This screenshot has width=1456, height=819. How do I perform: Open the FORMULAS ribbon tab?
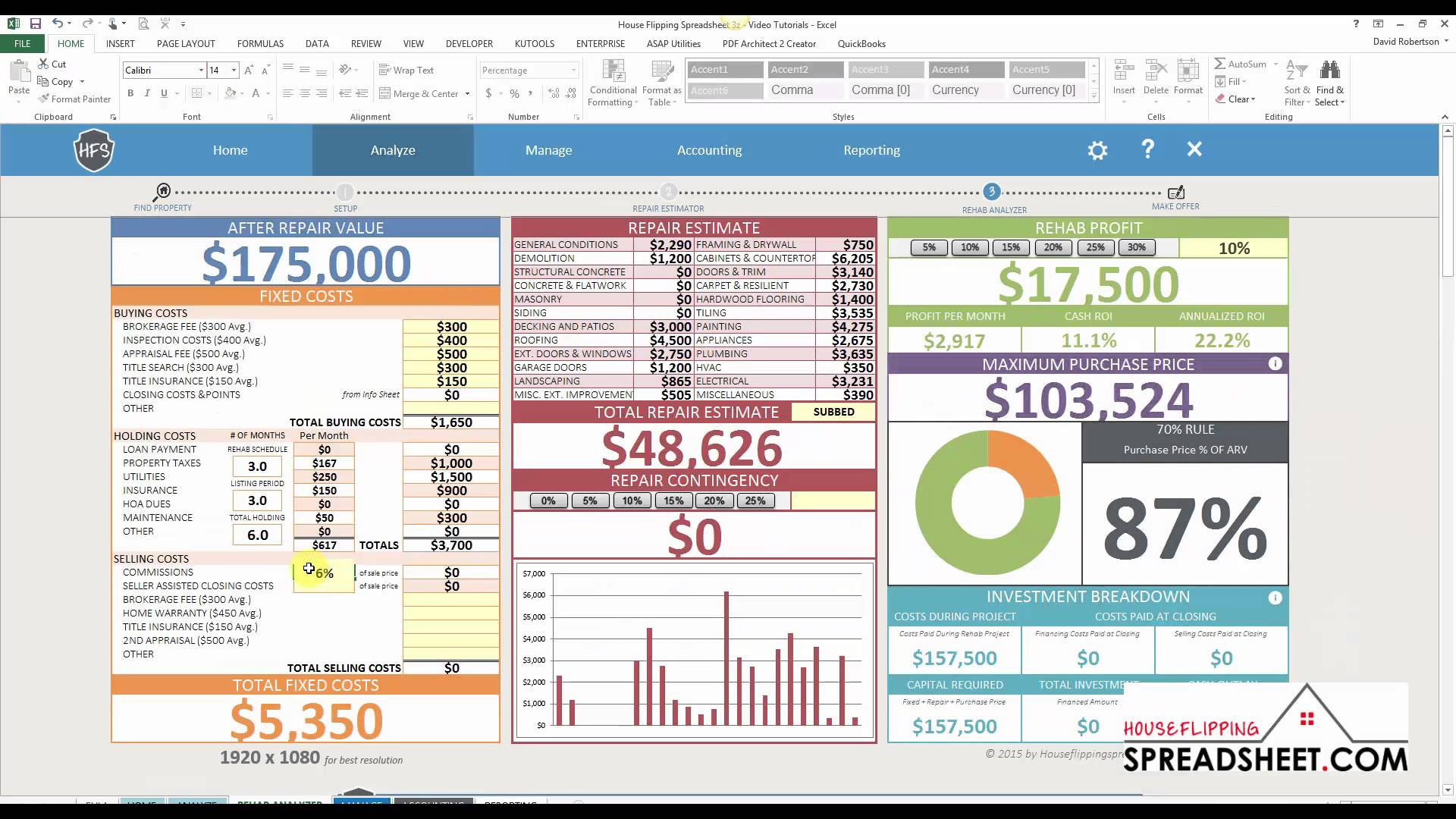point(260,44)
